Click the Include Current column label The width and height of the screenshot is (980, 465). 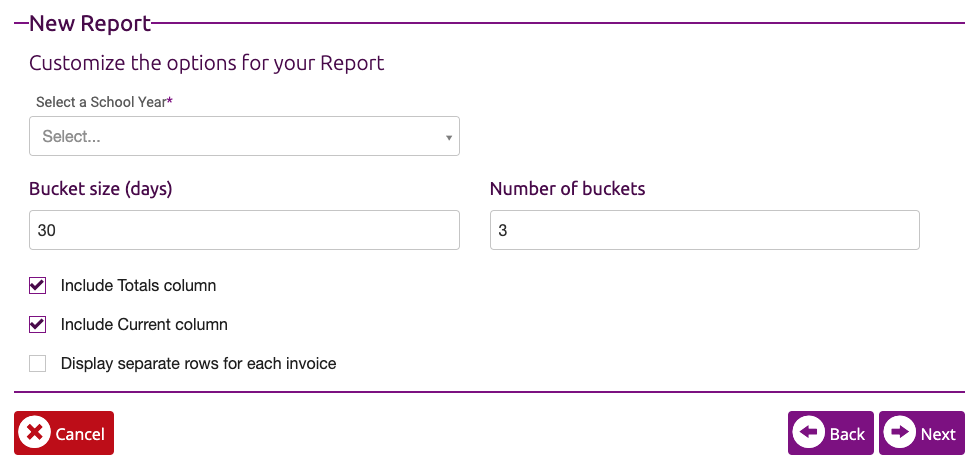(144, 324)
